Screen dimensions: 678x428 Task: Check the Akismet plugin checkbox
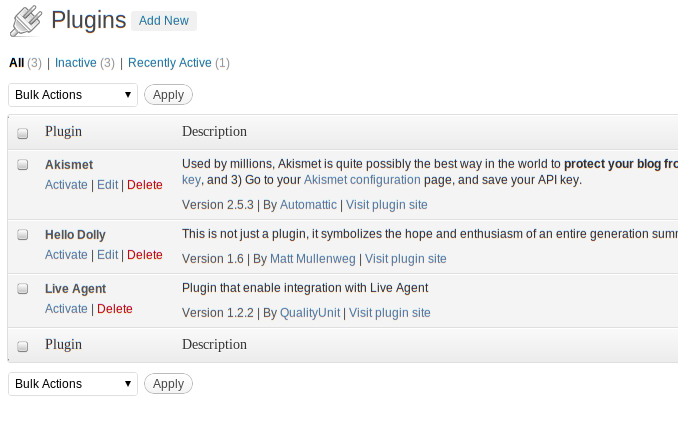22,165
